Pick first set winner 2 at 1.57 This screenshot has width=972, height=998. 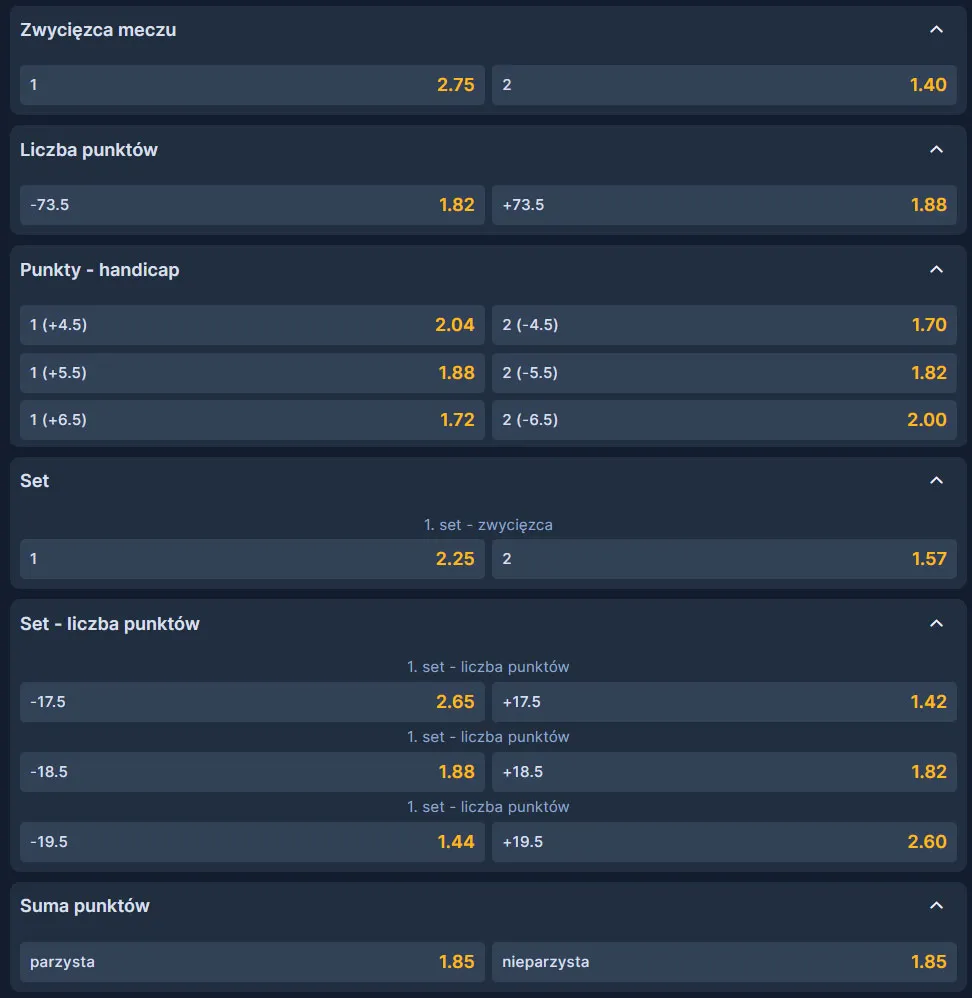[724, 559]
